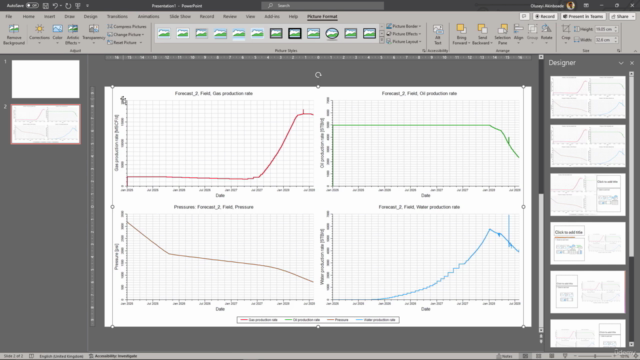Open the Color adjustment dropdown
Image resolution: width=640 pixels, height=360 pixels.
(x=58, y=34)
